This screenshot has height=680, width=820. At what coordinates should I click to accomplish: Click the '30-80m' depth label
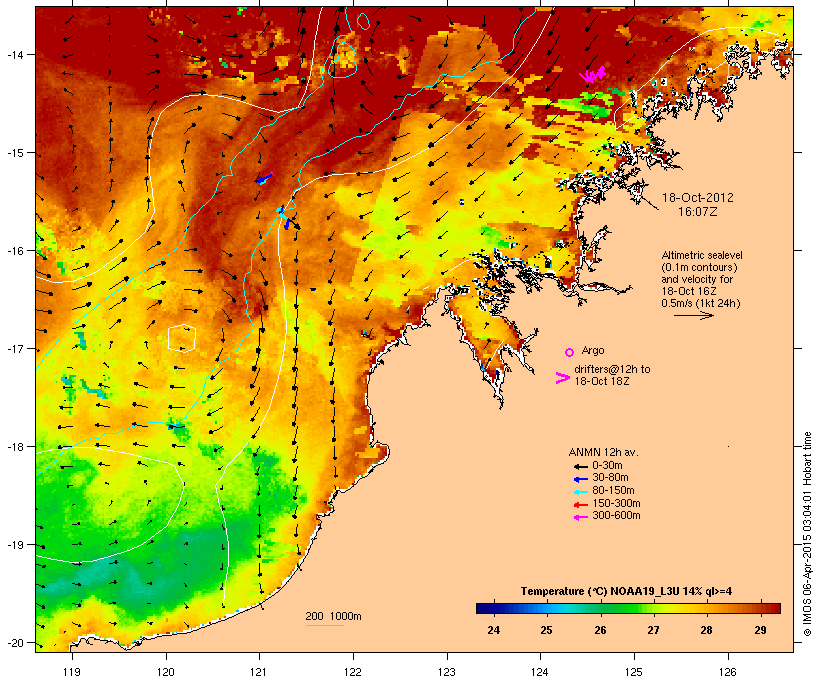[x=610, y=478]
